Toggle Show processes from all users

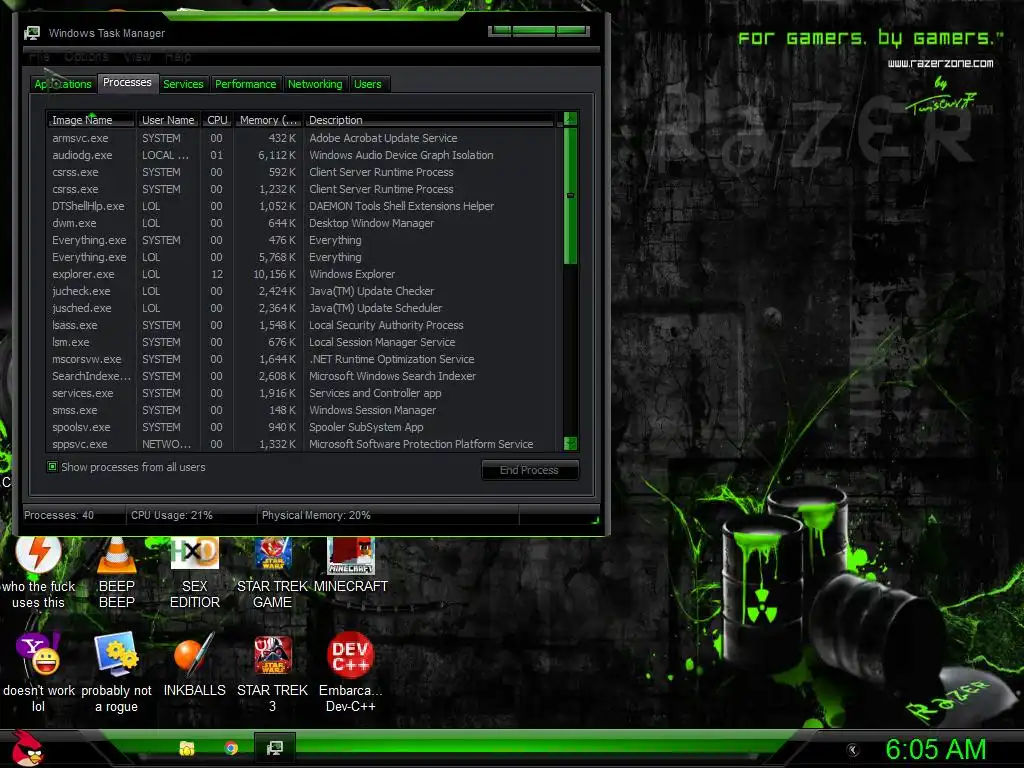[52, 466]
